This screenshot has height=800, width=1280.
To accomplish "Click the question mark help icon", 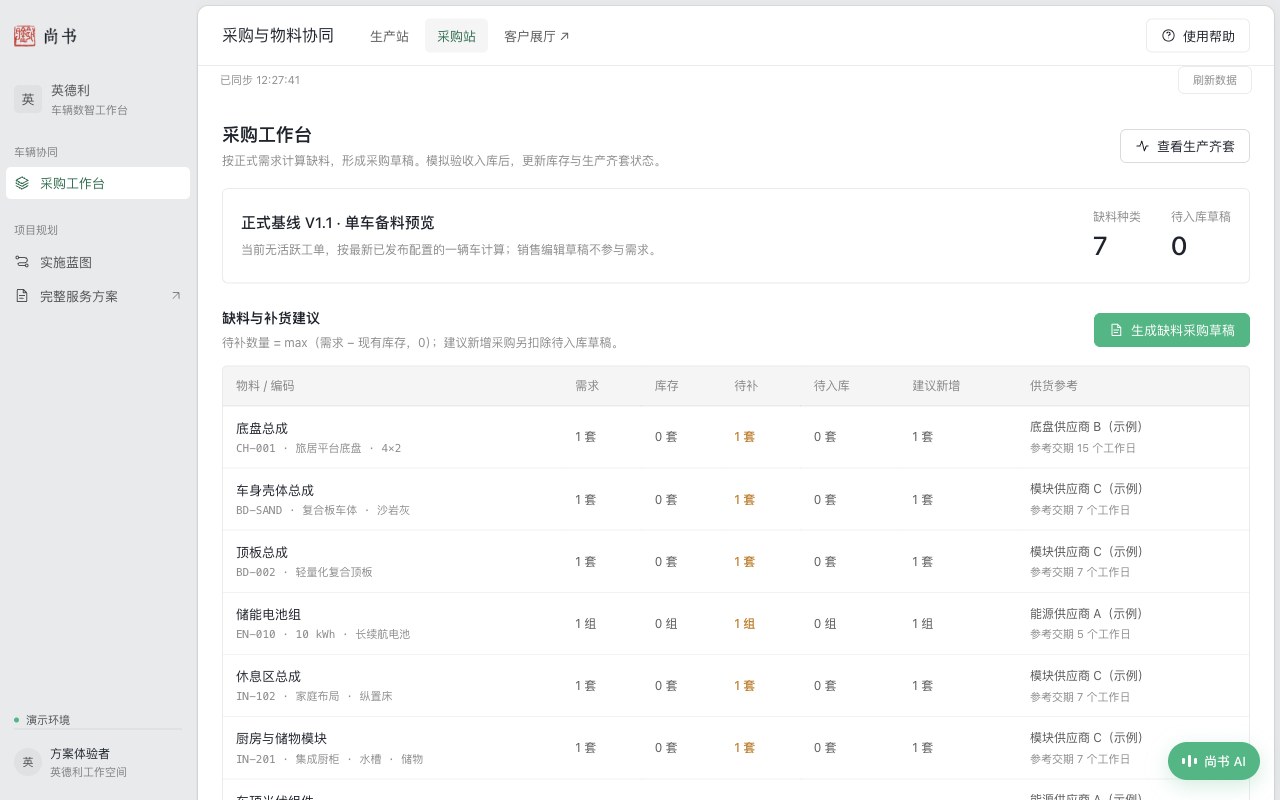I will point(1168,36).
